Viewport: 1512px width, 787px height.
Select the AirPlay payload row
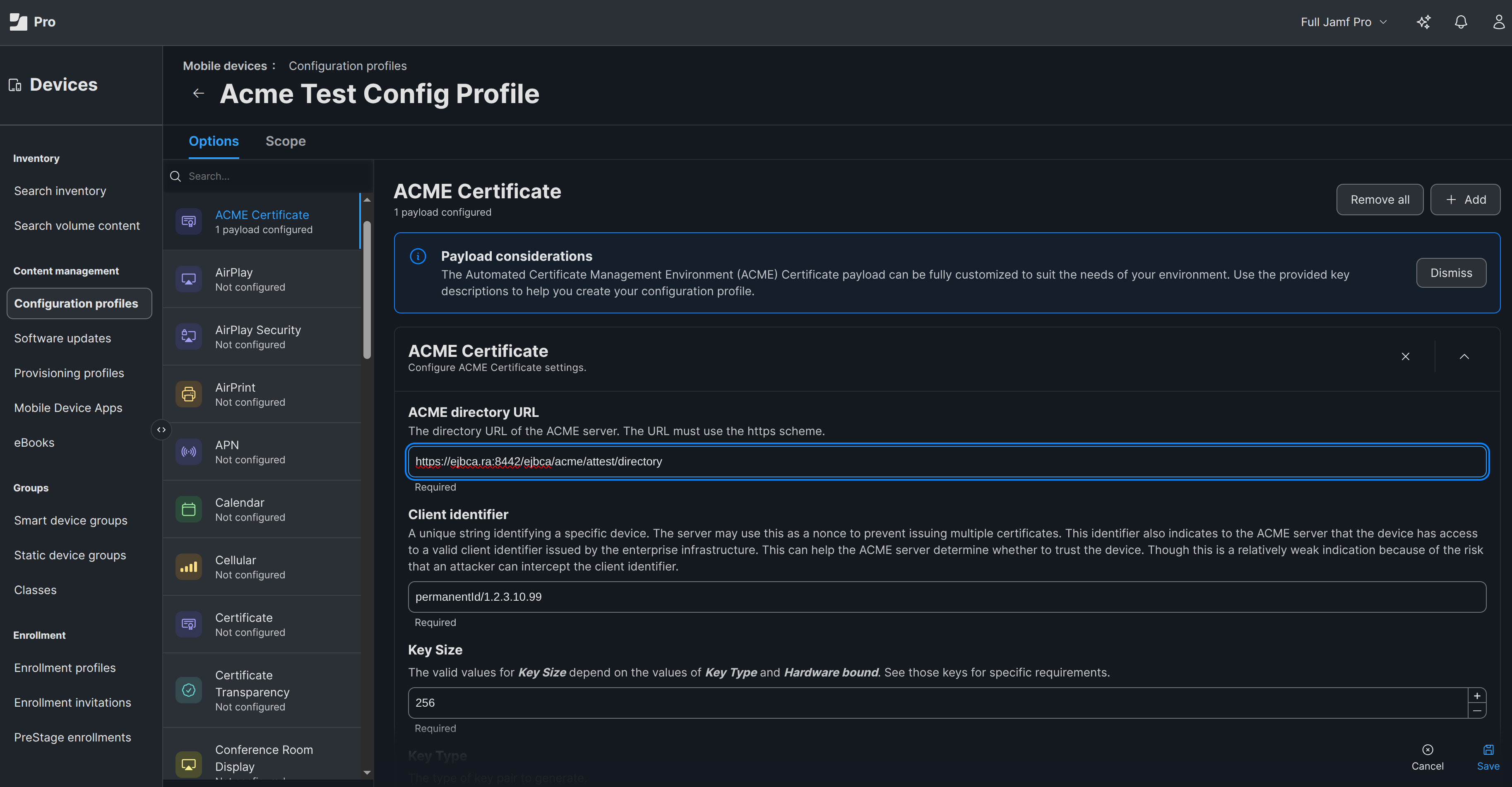pyautogui.click(x=262, y=279)
